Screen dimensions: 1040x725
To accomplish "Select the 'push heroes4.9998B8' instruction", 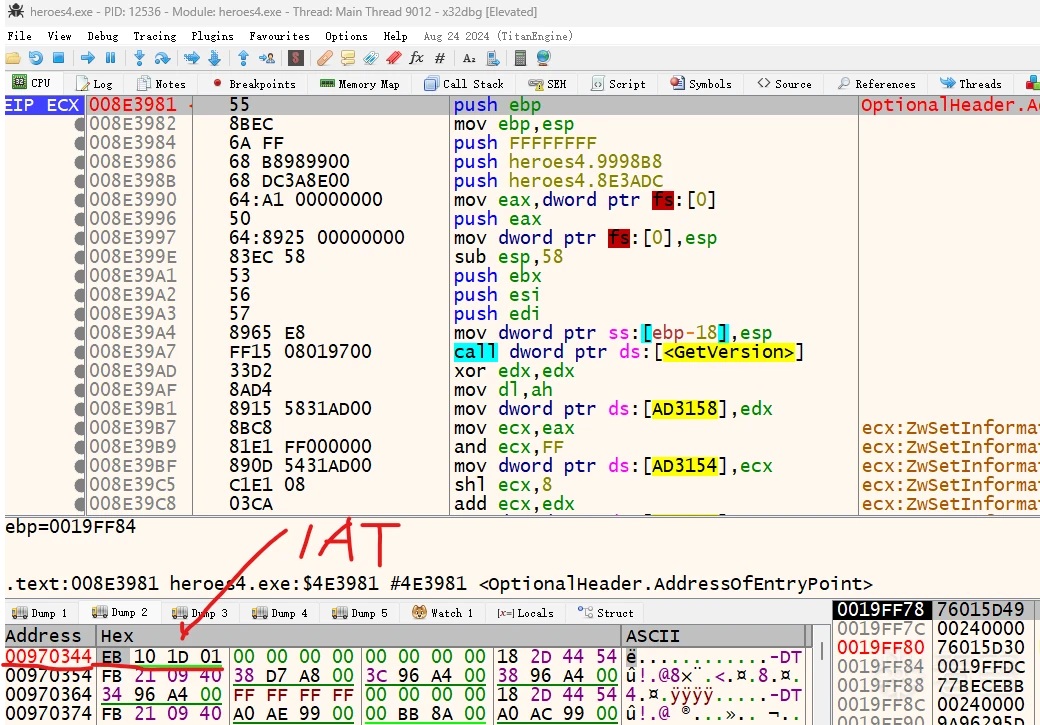I will pos(558,162).
